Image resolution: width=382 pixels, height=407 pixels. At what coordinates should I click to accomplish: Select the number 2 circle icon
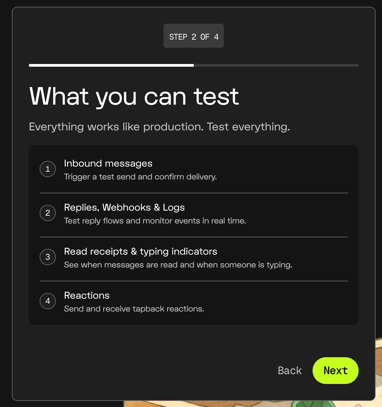pyautogui.click(x=48, y=213)
